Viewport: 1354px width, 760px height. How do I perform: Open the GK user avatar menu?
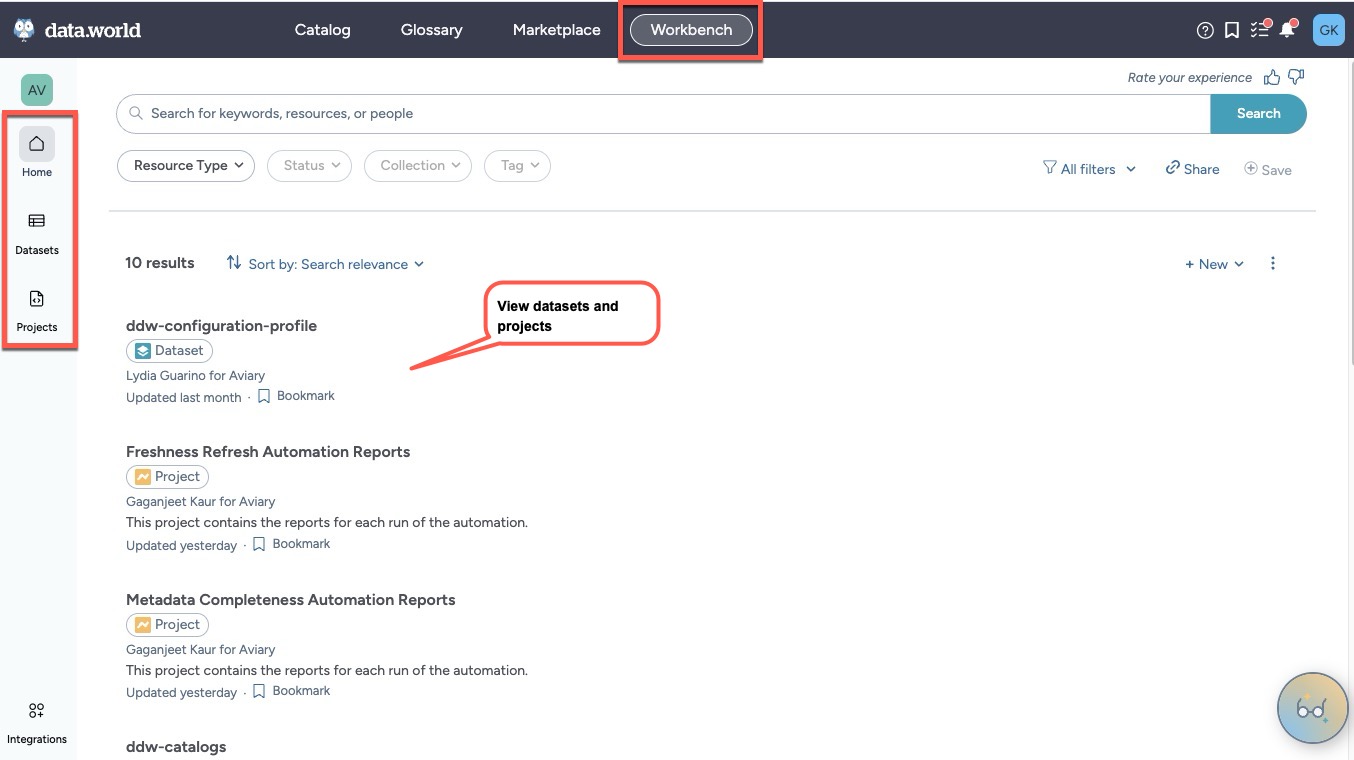(1328, 30)
